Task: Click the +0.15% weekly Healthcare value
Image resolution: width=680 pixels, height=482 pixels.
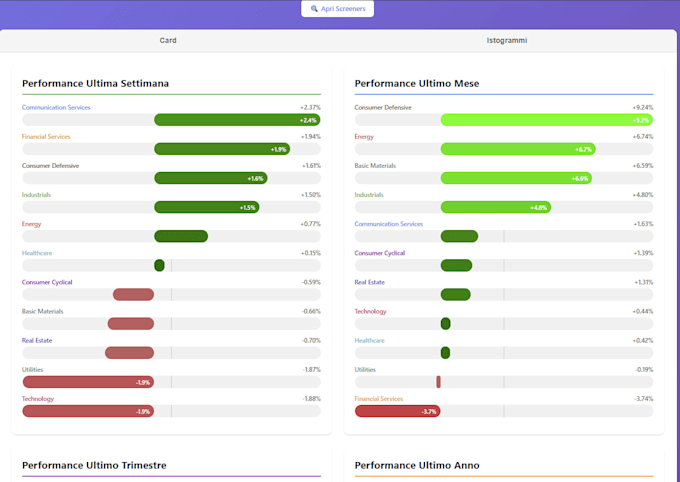Action: [x=311, y=253]
